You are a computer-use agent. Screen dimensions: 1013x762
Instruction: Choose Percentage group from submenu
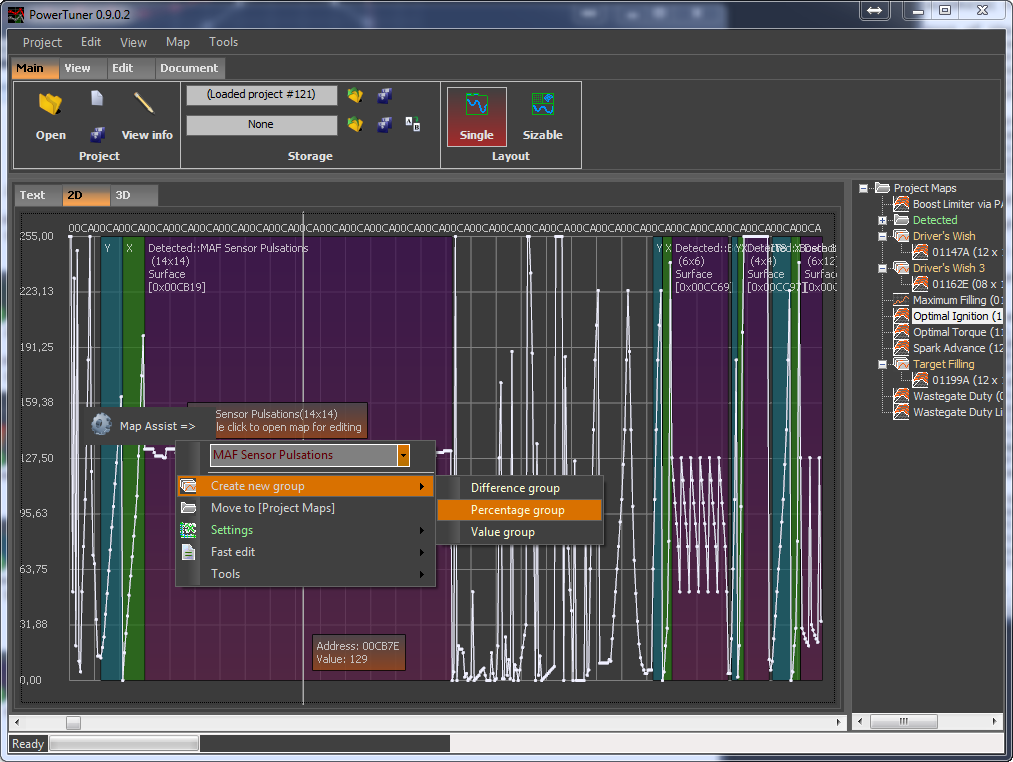click(x=519, y=510)
